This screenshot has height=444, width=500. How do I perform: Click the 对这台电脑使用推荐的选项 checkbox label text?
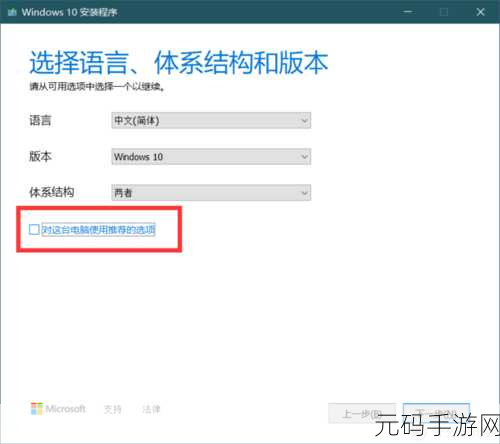pyautogui.click(x=98, y=230)
